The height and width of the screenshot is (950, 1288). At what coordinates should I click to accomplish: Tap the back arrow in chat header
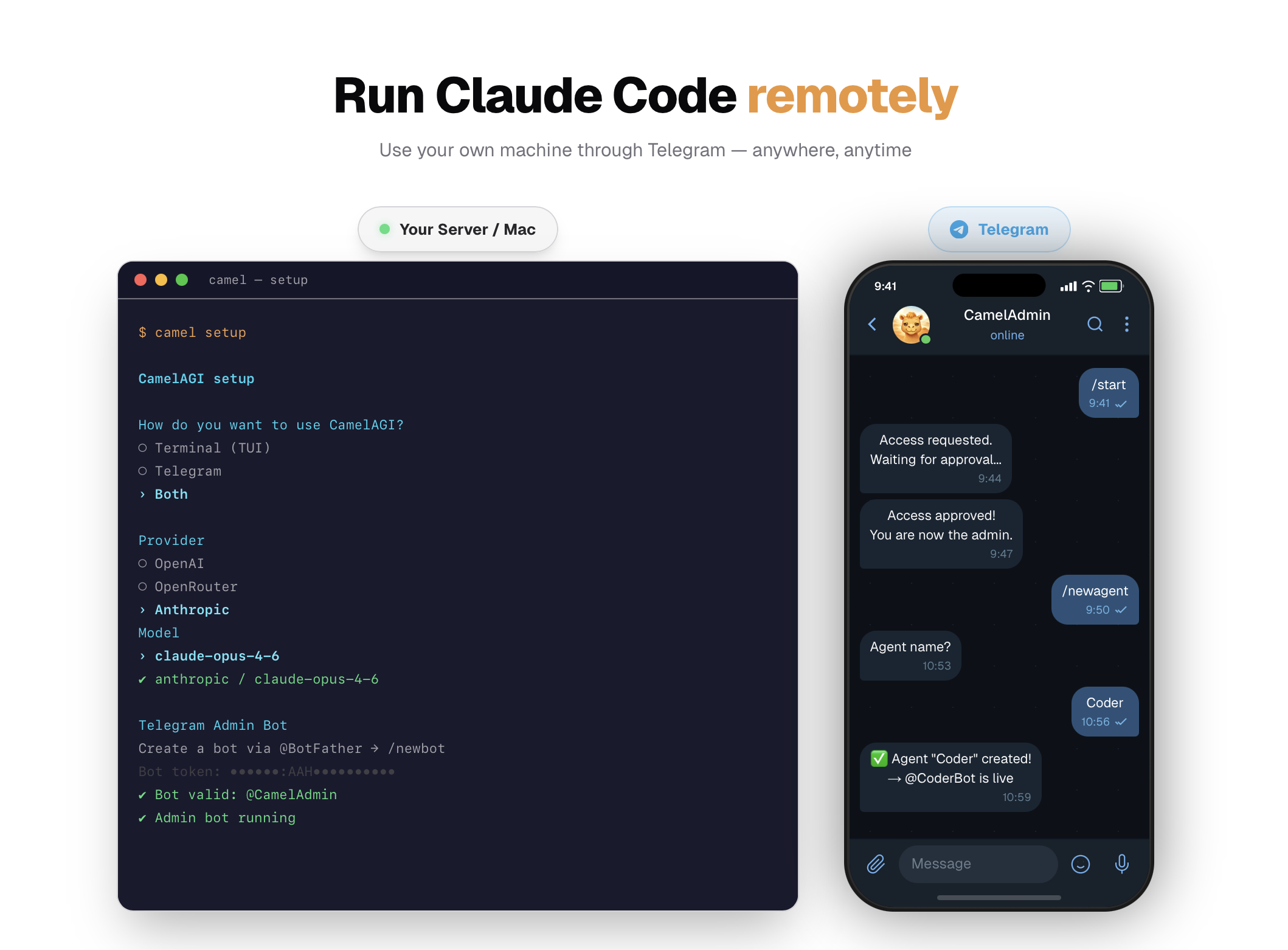point(872,324)
